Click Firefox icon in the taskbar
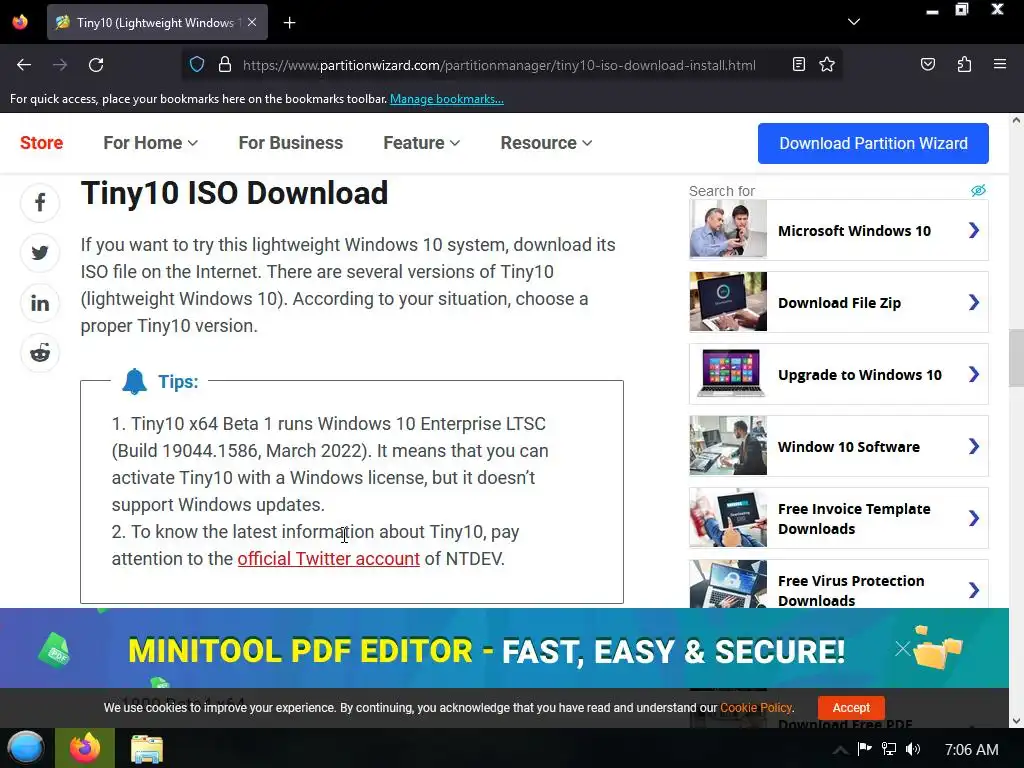Screen dimensions: 1024x768 (85, 748)
